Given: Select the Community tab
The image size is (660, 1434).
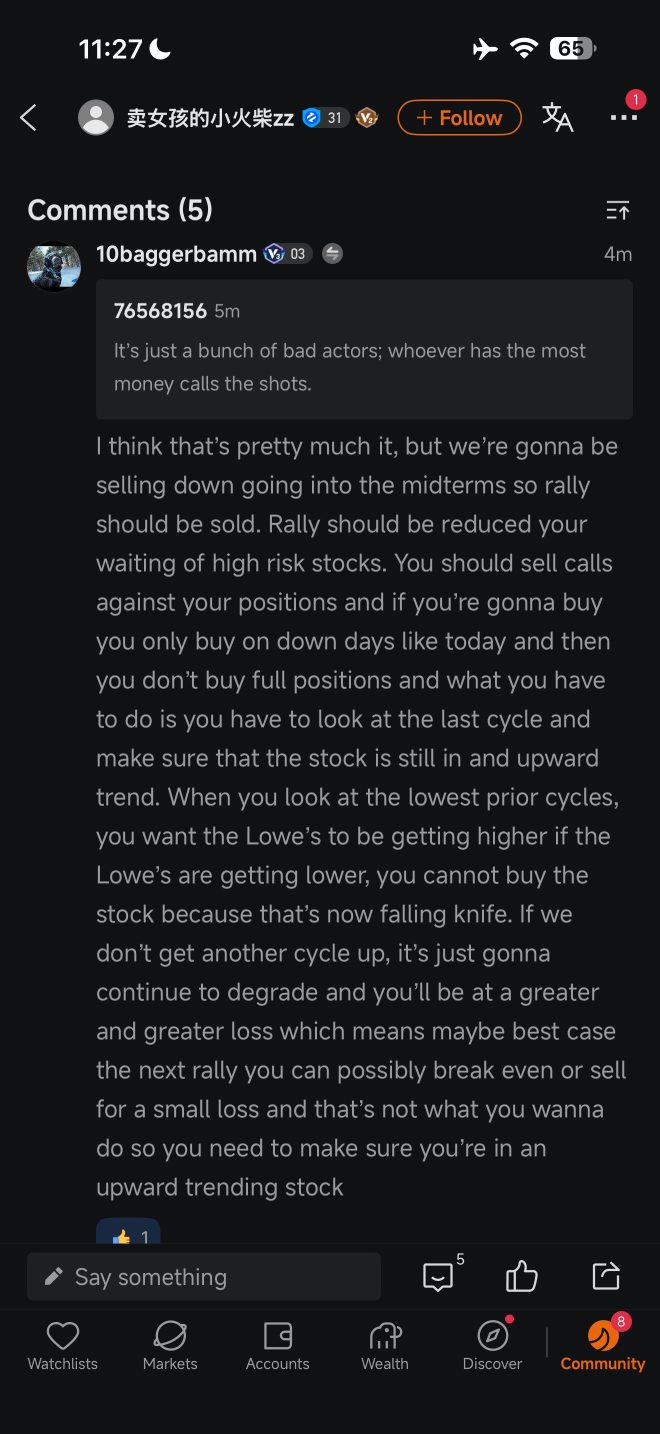Looking at the screenshot, I should coord(603,1346).
